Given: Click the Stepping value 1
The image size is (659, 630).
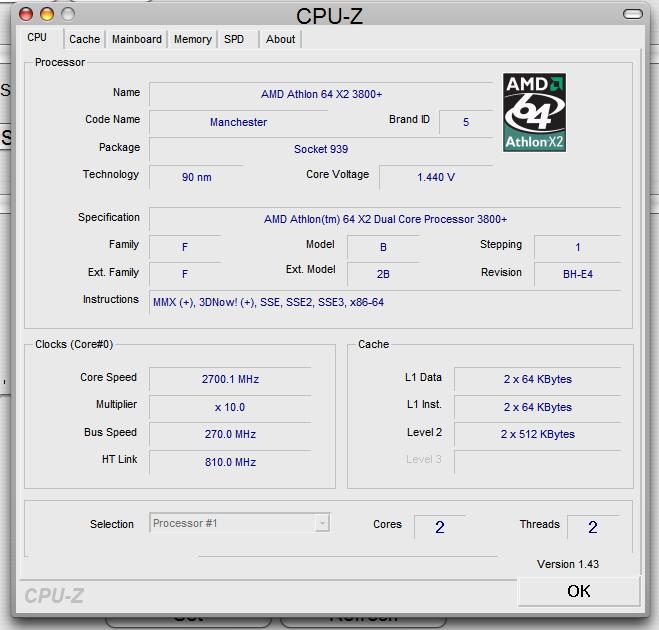Looking at the screenshot, I should (x=577, y=247).
